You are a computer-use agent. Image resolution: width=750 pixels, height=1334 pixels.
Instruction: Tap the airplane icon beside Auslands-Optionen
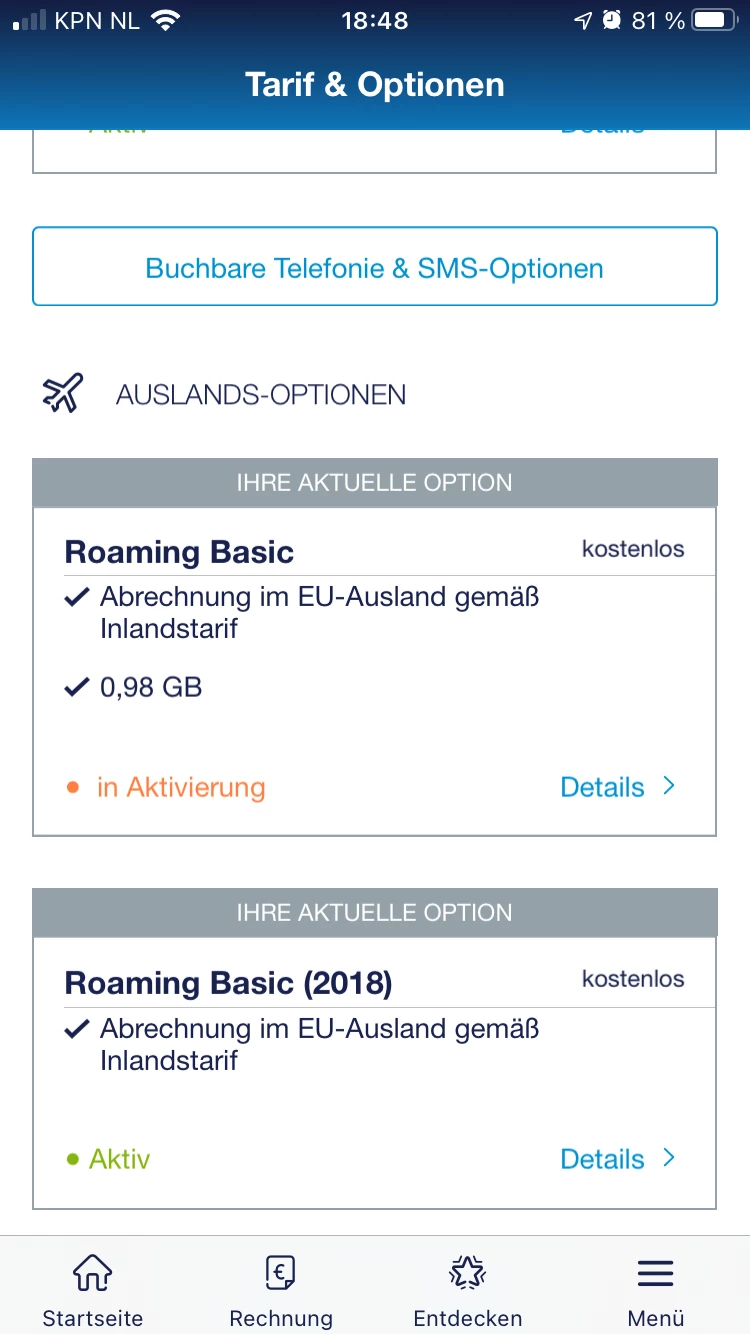(x=62, y=393)
